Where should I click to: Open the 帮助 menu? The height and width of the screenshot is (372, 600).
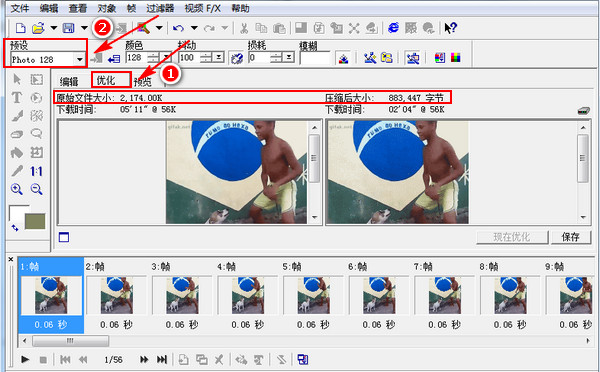tap(240, 8)
